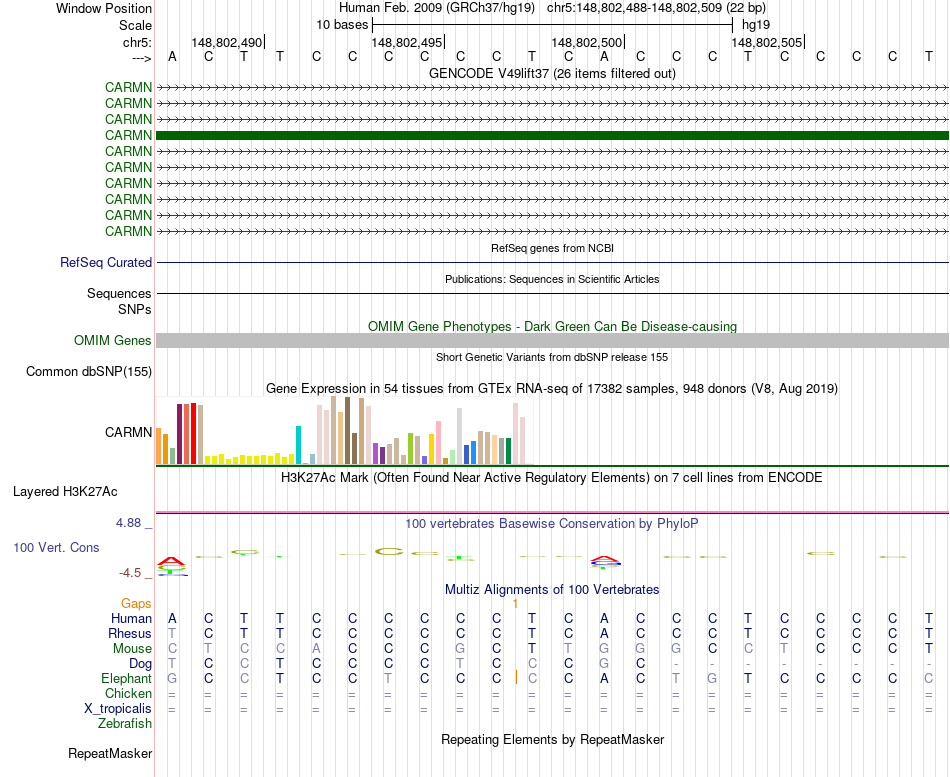Click the orange '1' gap count marker

tap(516, 604)
